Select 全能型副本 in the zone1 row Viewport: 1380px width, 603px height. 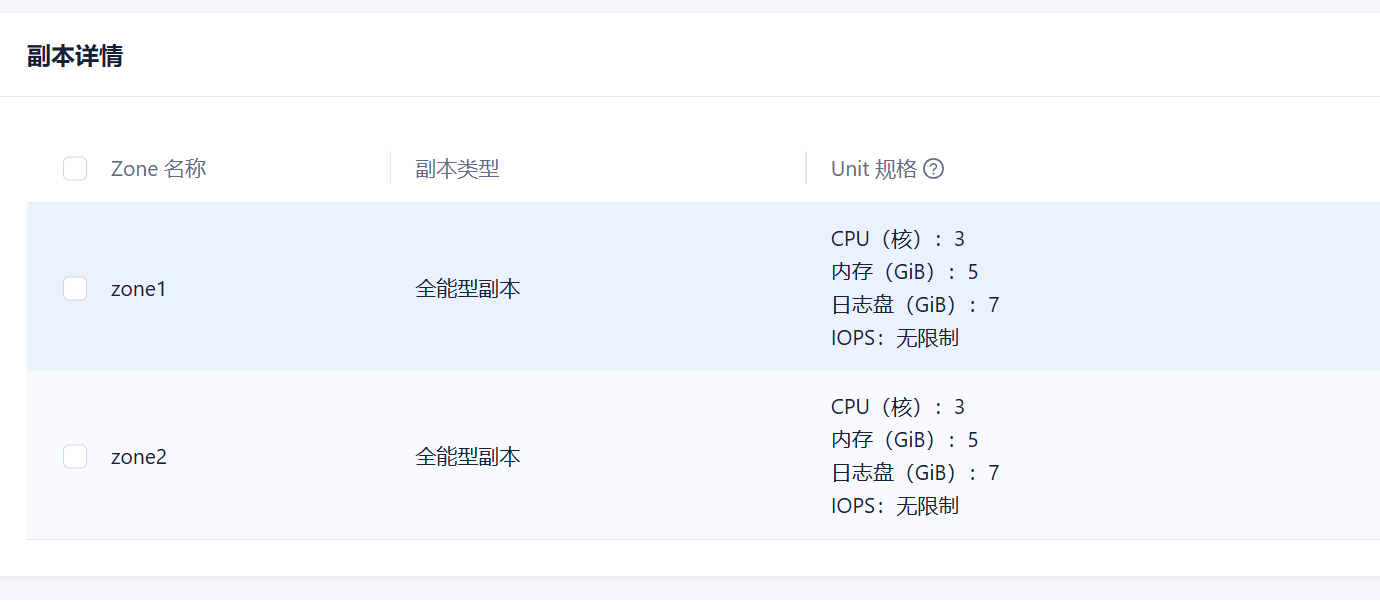point(468,289)
